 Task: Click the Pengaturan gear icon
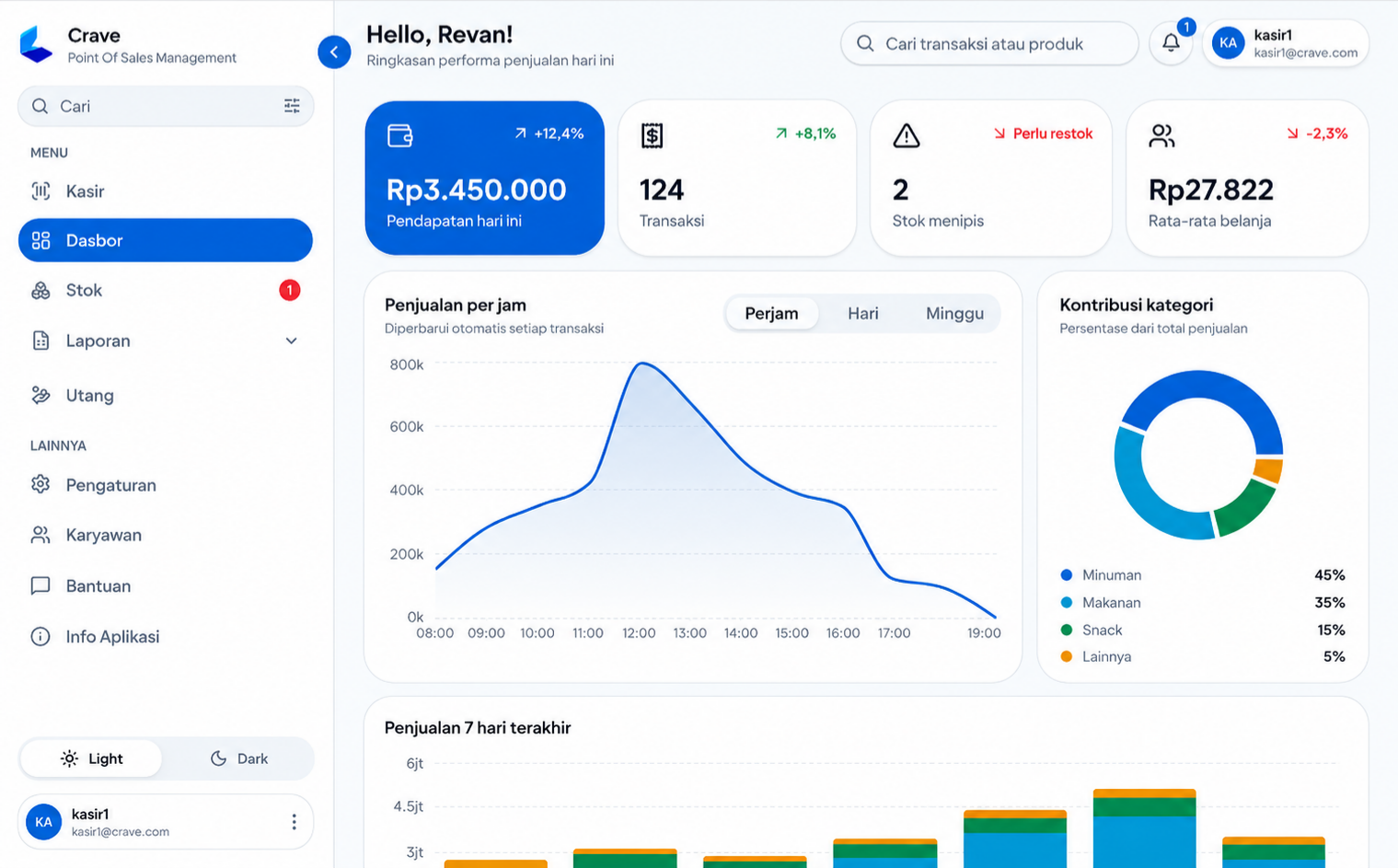(x=40, y=484)
